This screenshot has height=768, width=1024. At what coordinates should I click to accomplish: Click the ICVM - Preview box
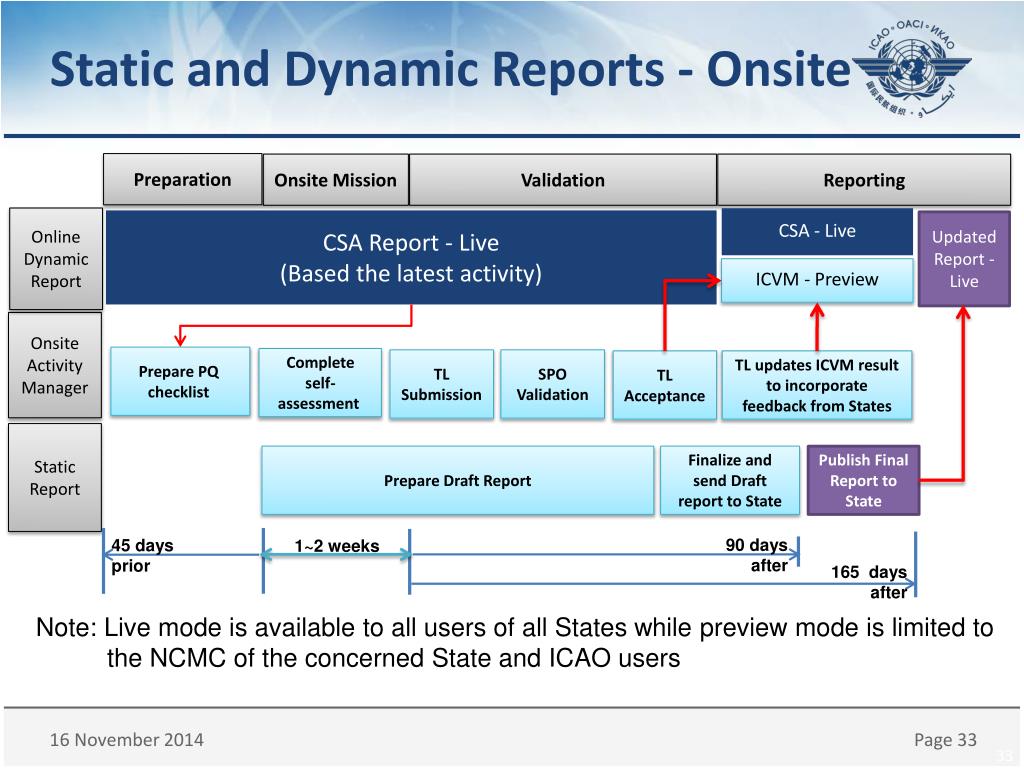click(817, 280)
